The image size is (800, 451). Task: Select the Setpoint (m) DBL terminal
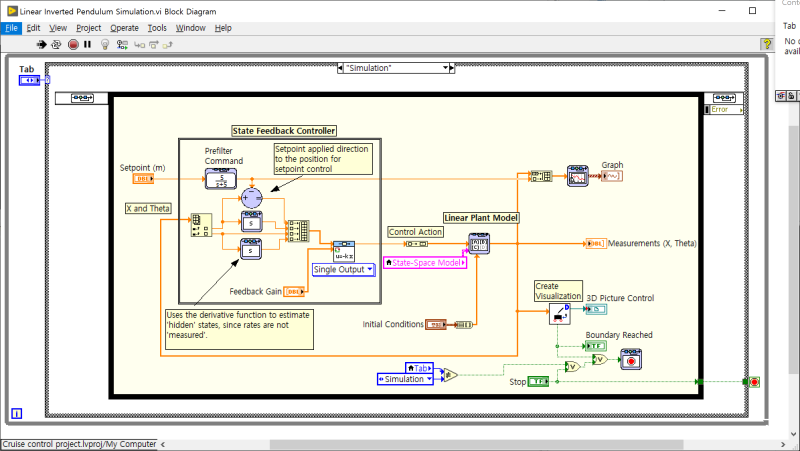coord(143,179)
